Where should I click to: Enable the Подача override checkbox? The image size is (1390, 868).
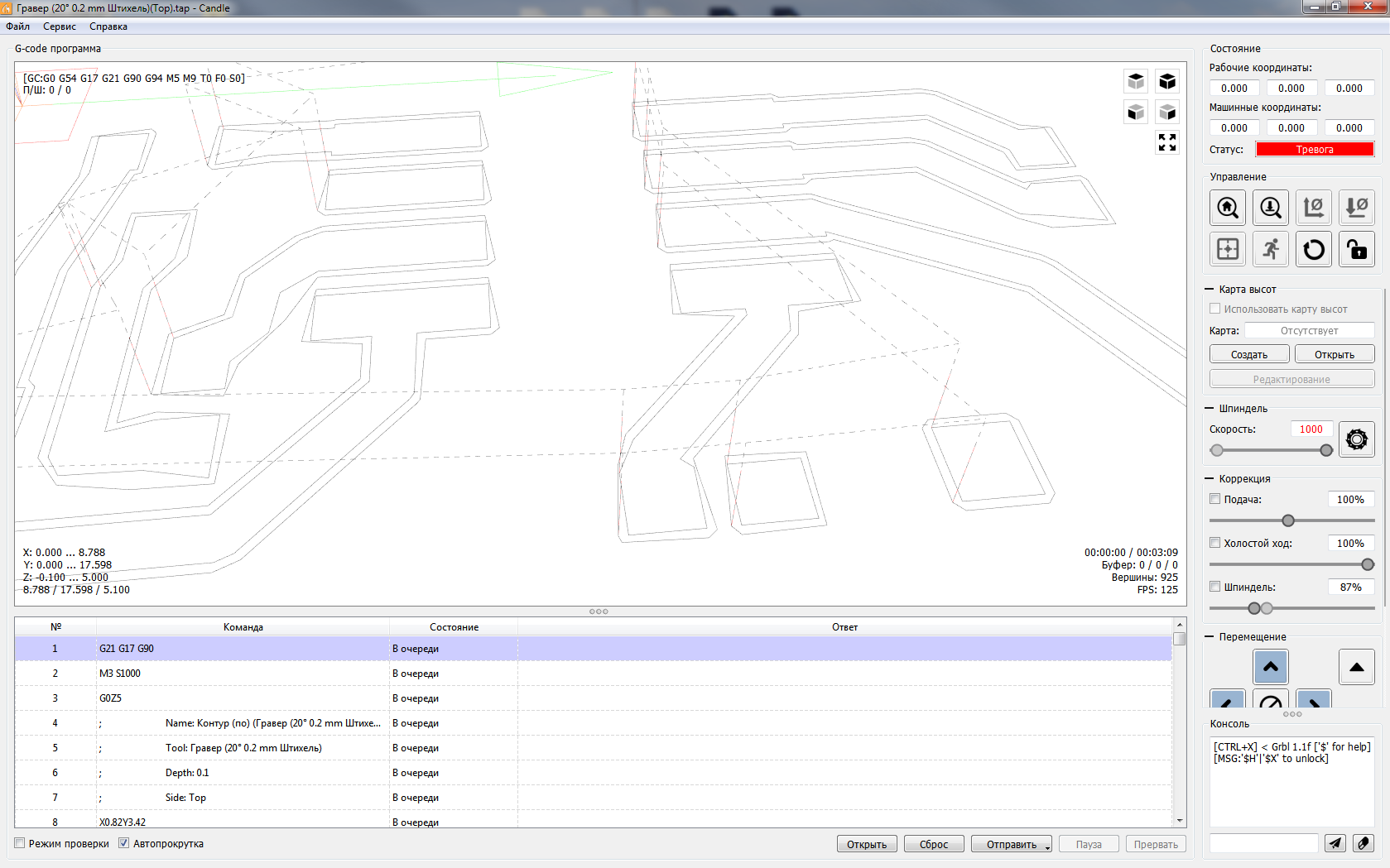click(1215, 499)
